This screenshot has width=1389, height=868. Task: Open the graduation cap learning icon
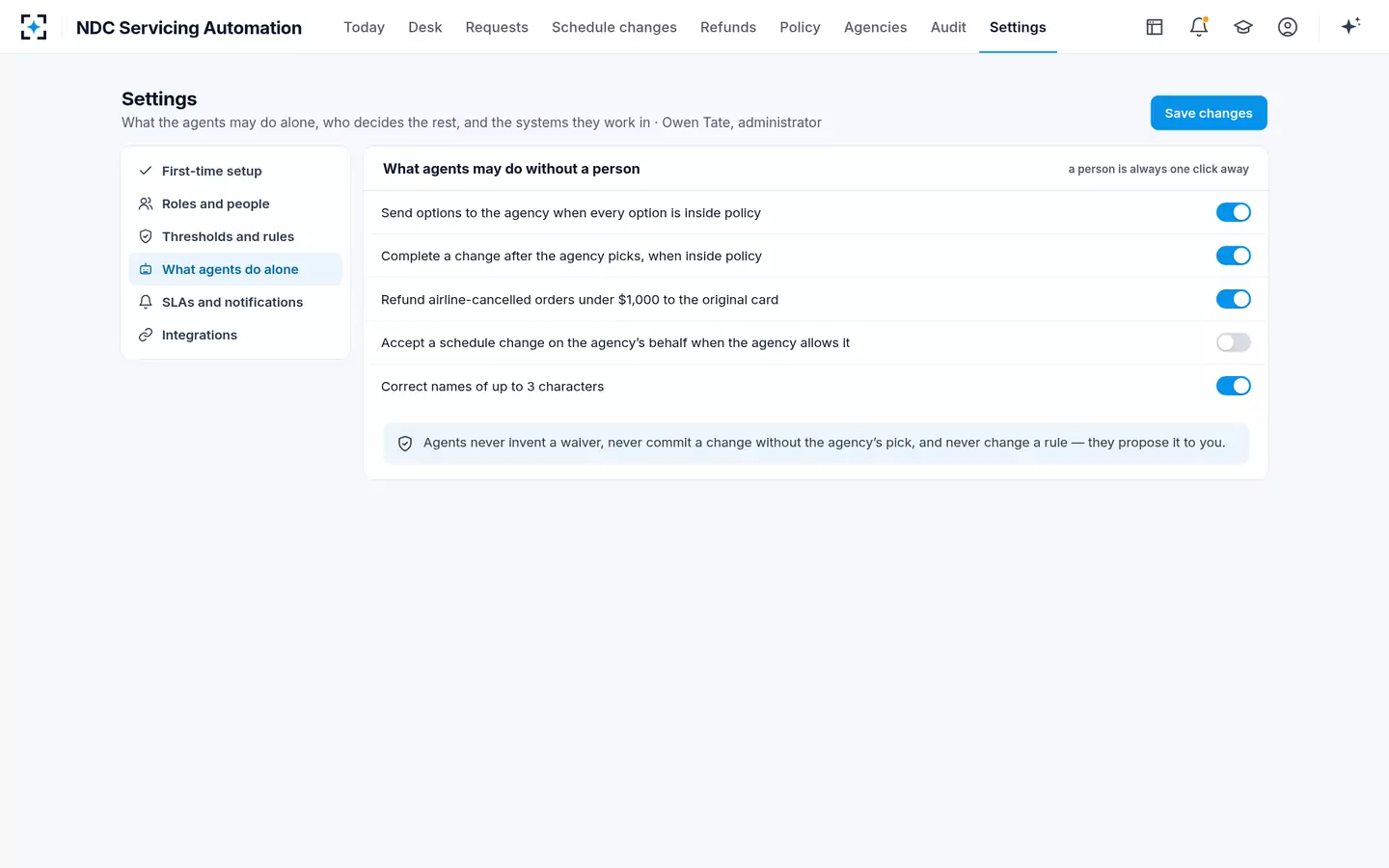pos(1243,27)
